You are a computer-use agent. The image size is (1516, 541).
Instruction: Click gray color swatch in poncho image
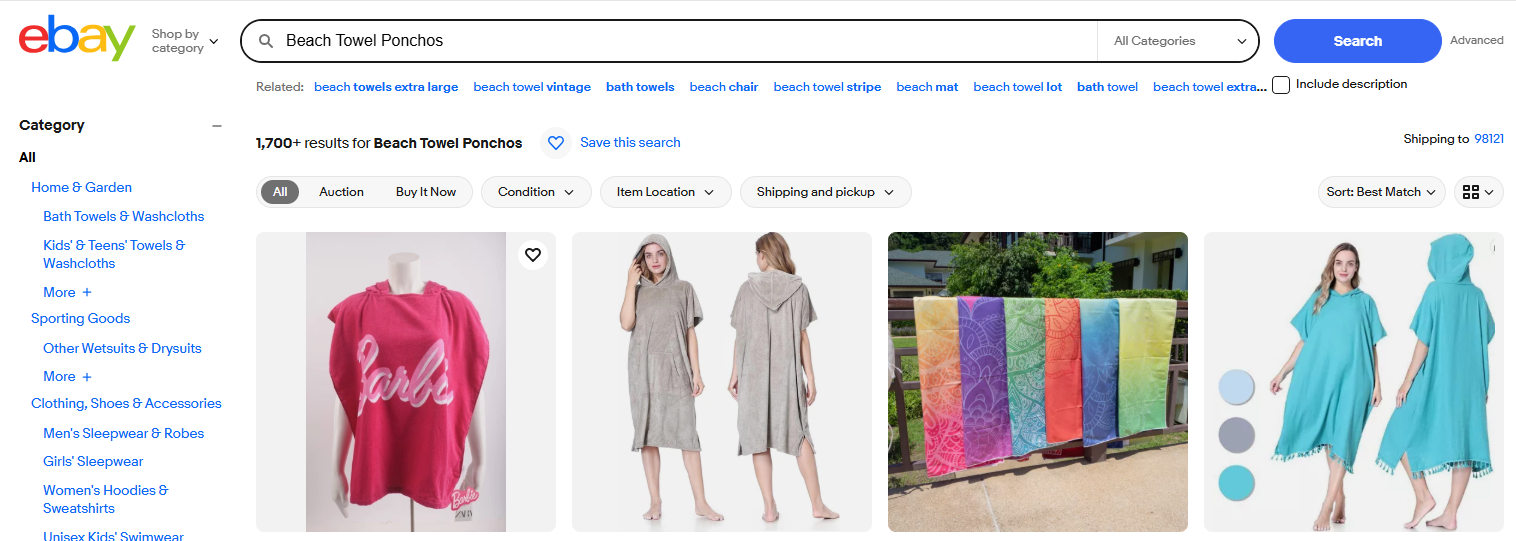1236,435
